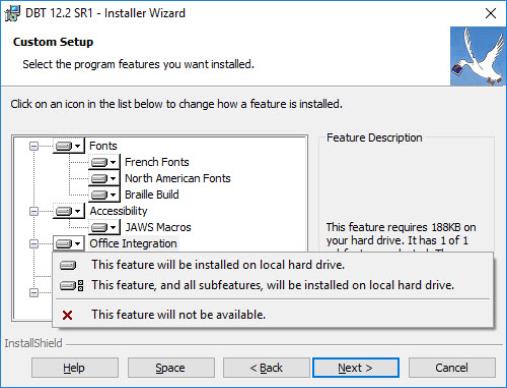The image size is (507, 388).
Task: Select the Office Integration tree item
Action: pyautogui.click(x=133, y=244)
